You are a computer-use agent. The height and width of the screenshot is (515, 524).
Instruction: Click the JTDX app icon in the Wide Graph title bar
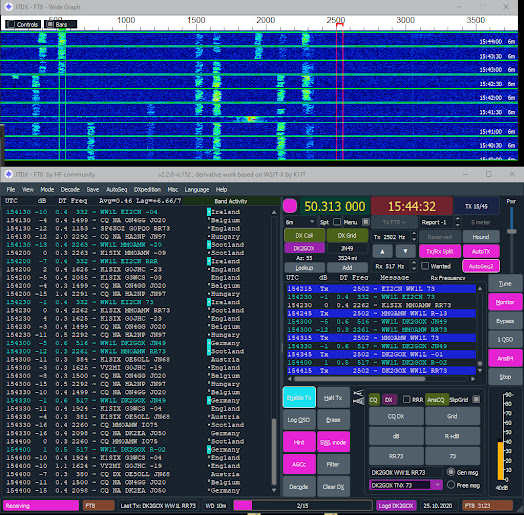pyautogui.click(x=8, y=7)
